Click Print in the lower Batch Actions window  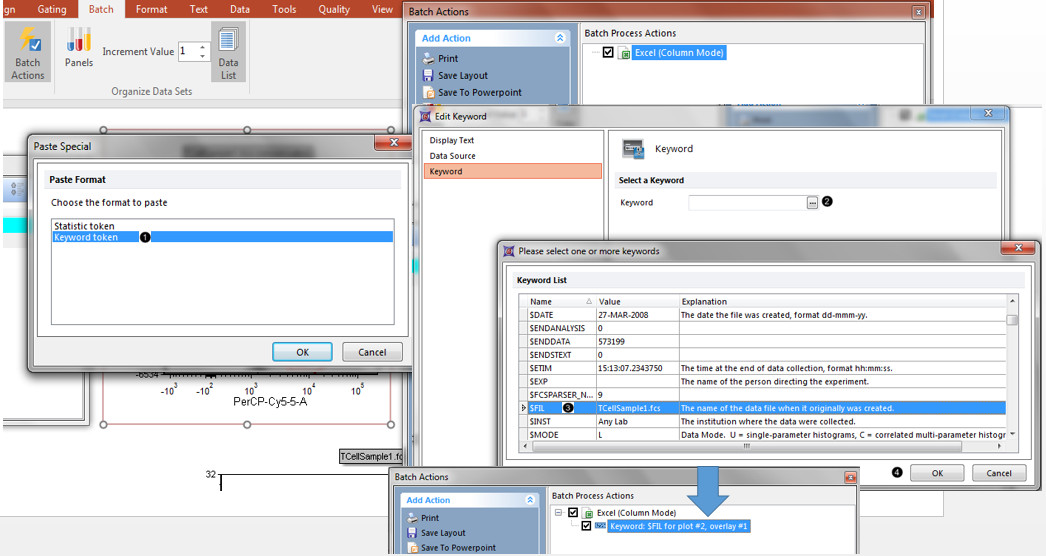(429, 518)
